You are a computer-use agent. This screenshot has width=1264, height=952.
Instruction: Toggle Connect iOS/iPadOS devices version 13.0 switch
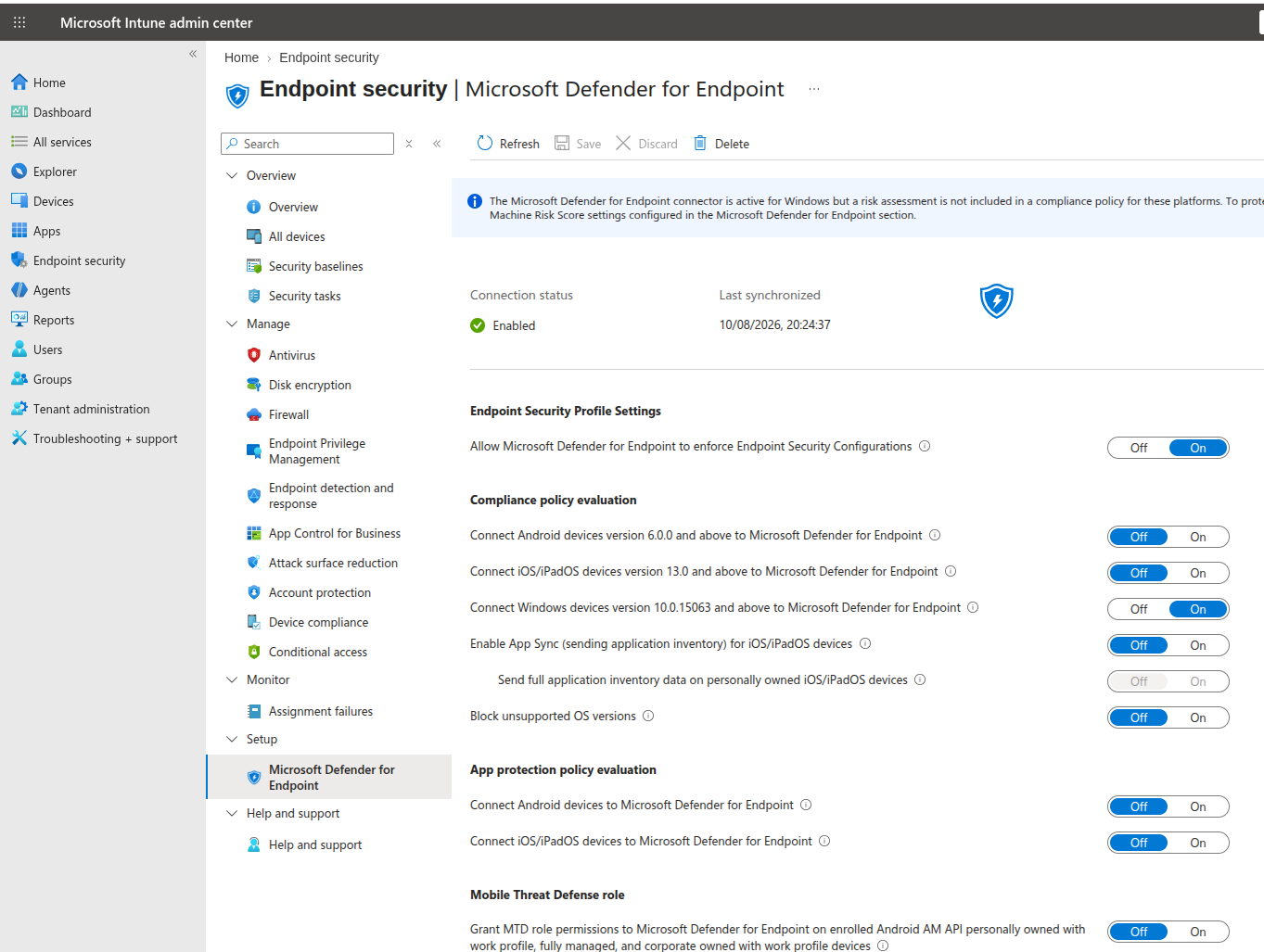click(x=1168, y=573)
